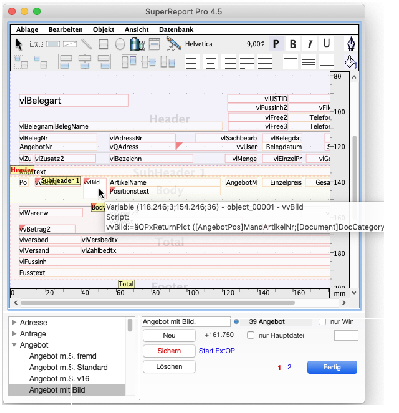The height and width of the screenshot is (413, 399).
Task: Align objects to top edges icon
Action: [x=129, y=62]
